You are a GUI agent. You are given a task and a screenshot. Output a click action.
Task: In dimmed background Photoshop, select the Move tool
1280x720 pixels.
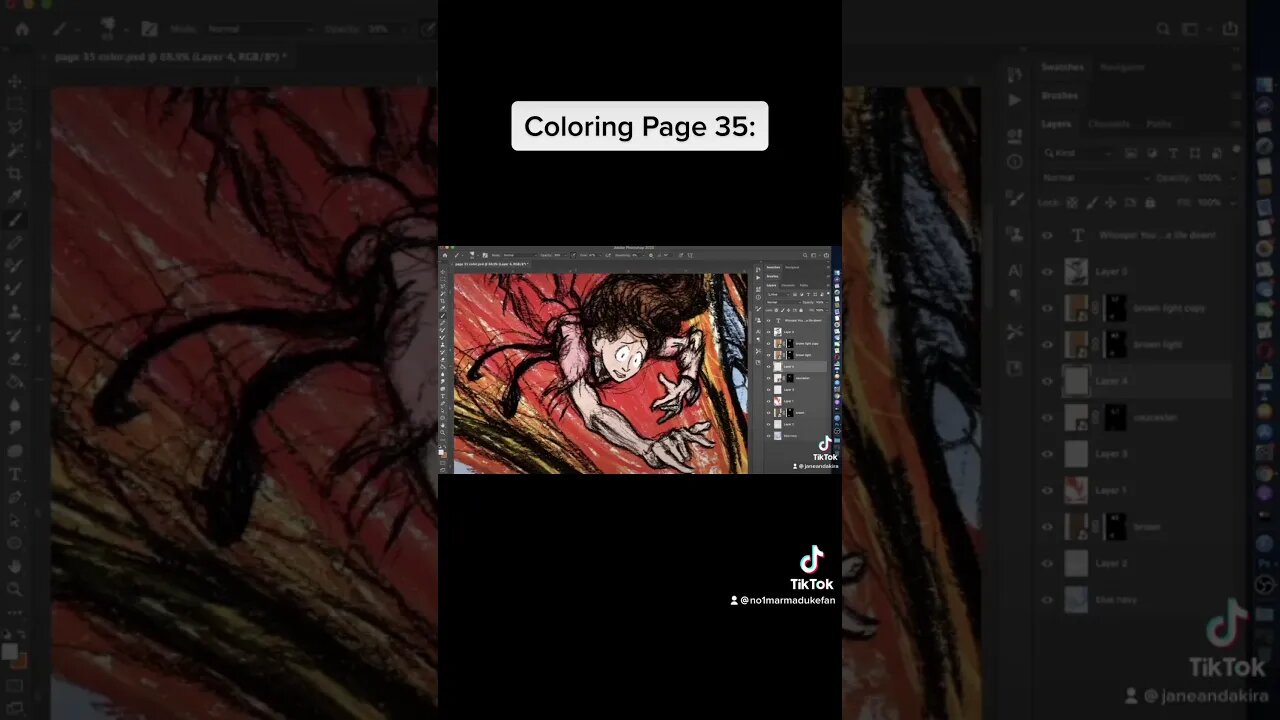pos(15,82)
